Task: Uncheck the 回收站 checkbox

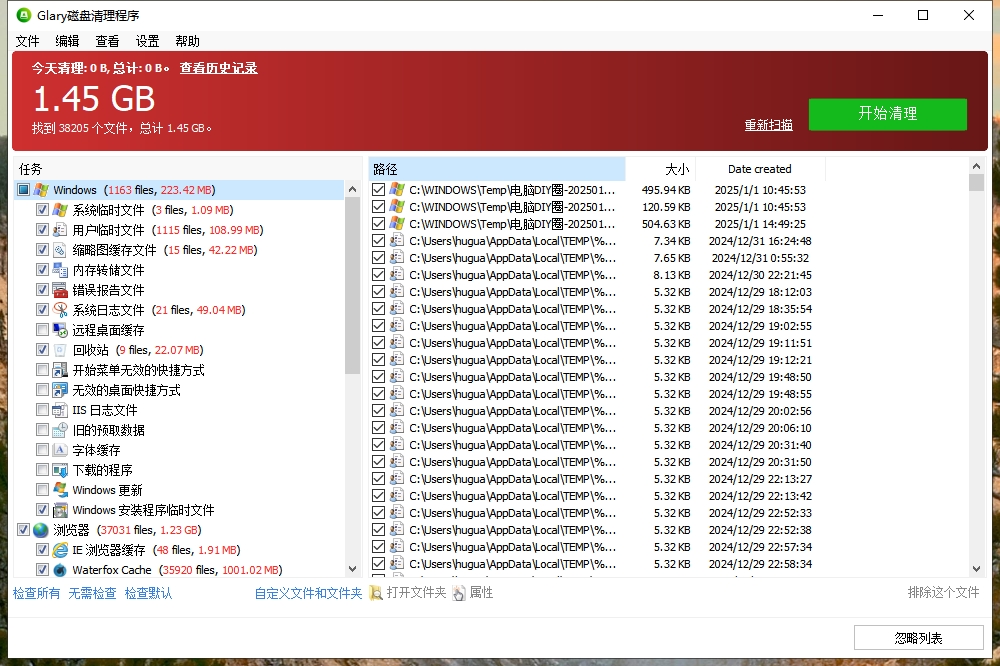Action: coord(42,350)
